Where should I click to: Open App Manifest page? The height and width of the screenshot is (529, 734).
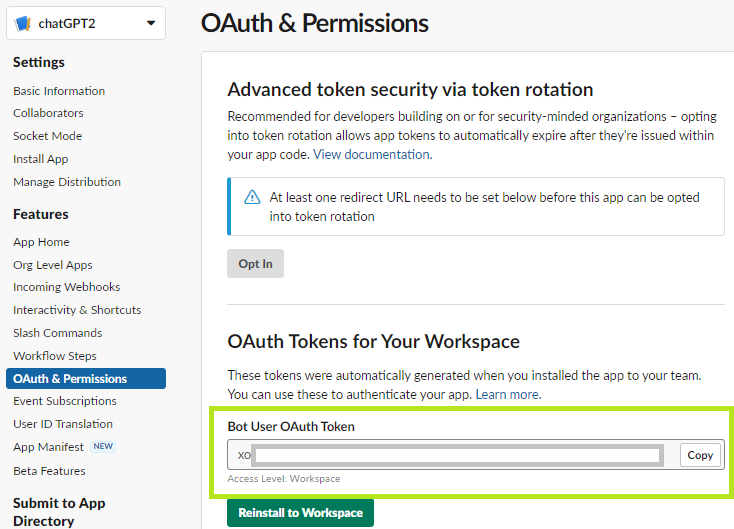[x=49, y=447]
